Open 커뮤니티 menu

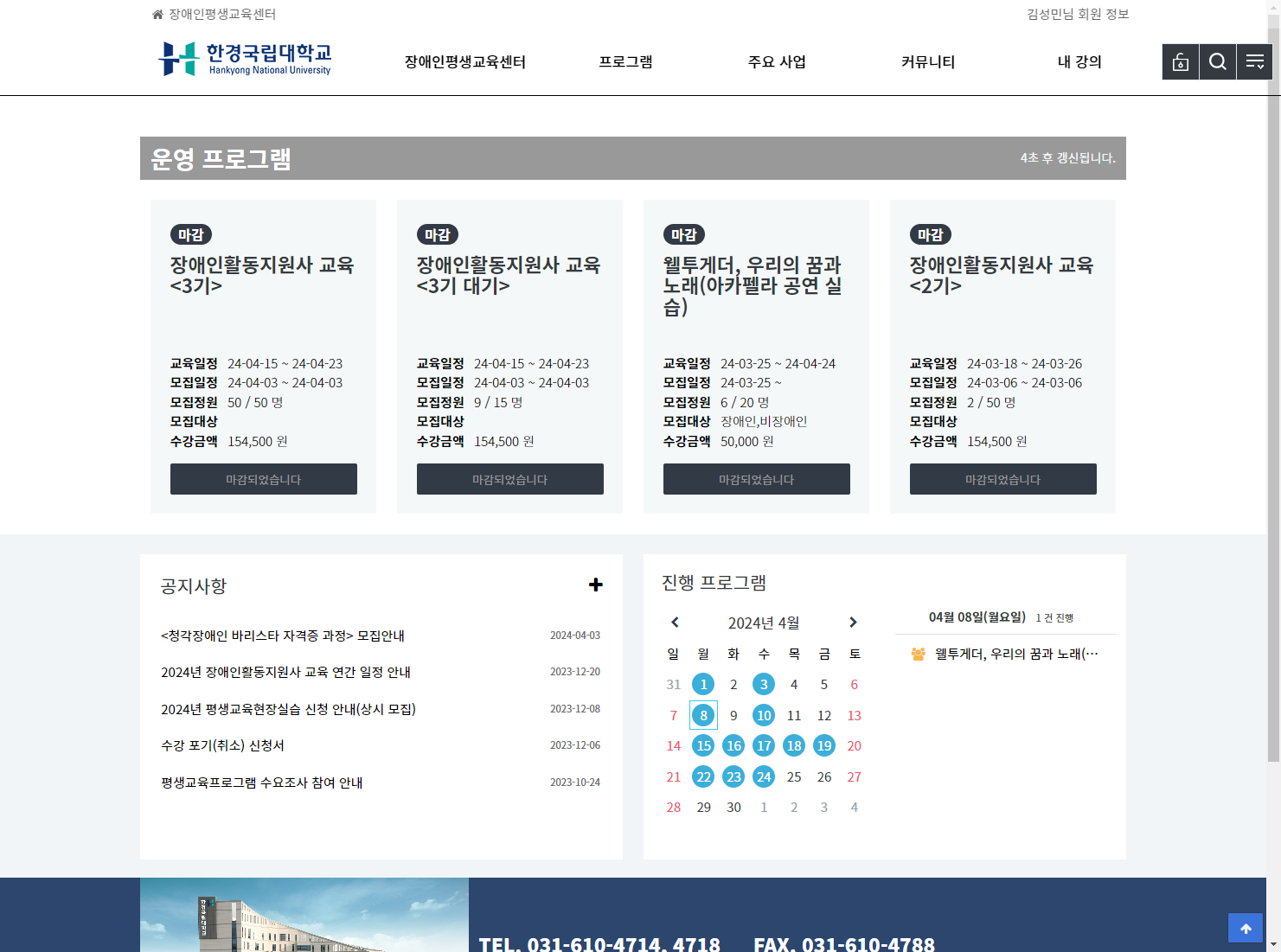(928, 61)
